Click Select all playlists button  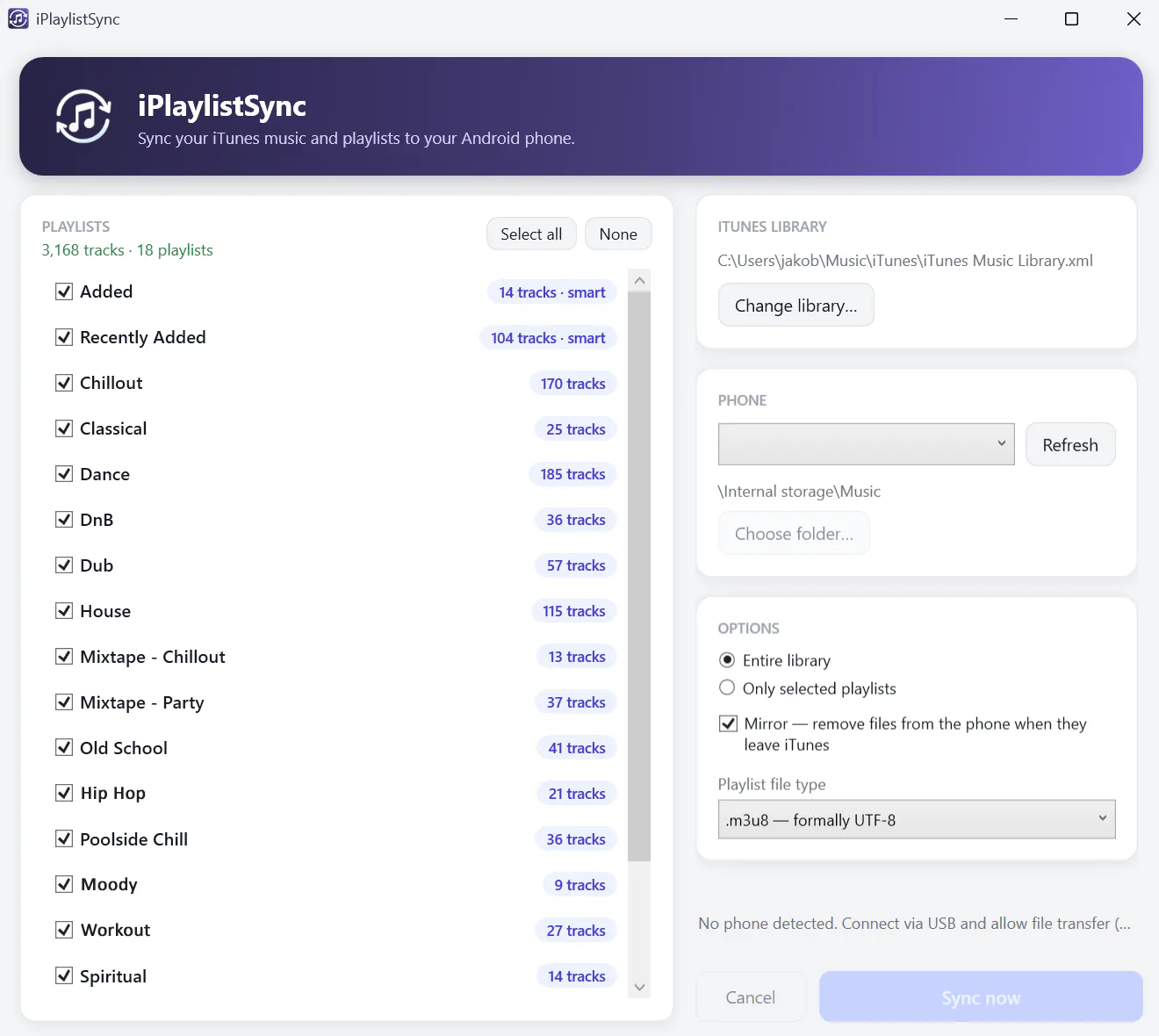[531, 234]
